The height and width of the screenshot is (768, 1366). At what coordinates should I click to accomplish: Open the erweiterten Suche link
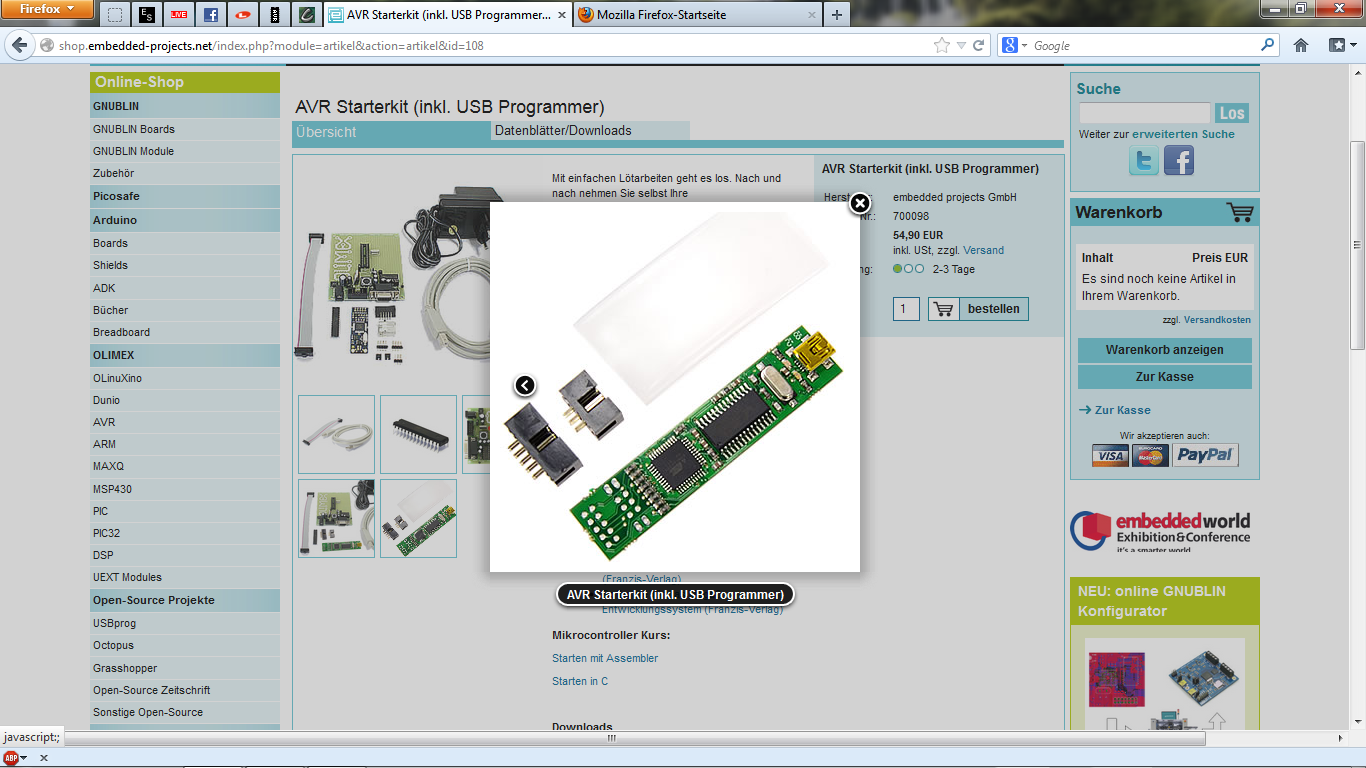[x=1183, y=134]
